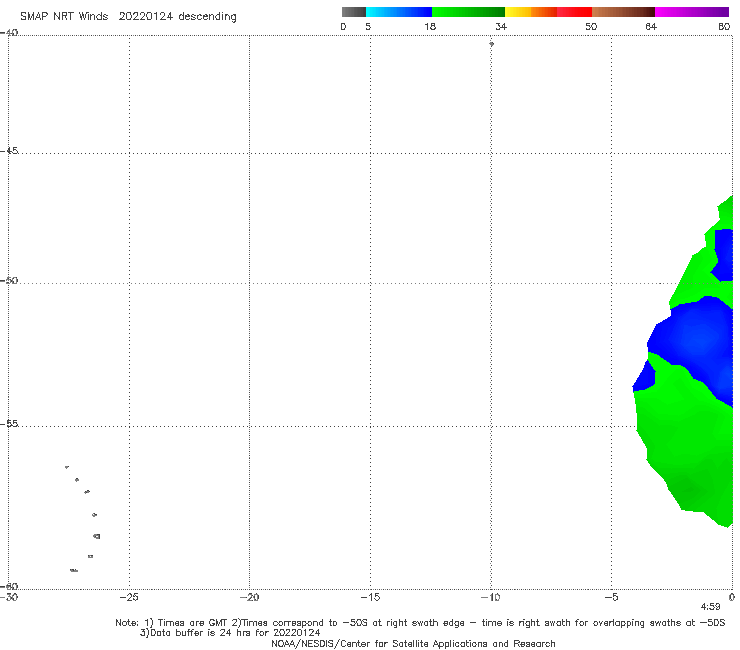740x650 pixels.
Task: Click the colorbar label "64"
Action: [x=651, y=26]
